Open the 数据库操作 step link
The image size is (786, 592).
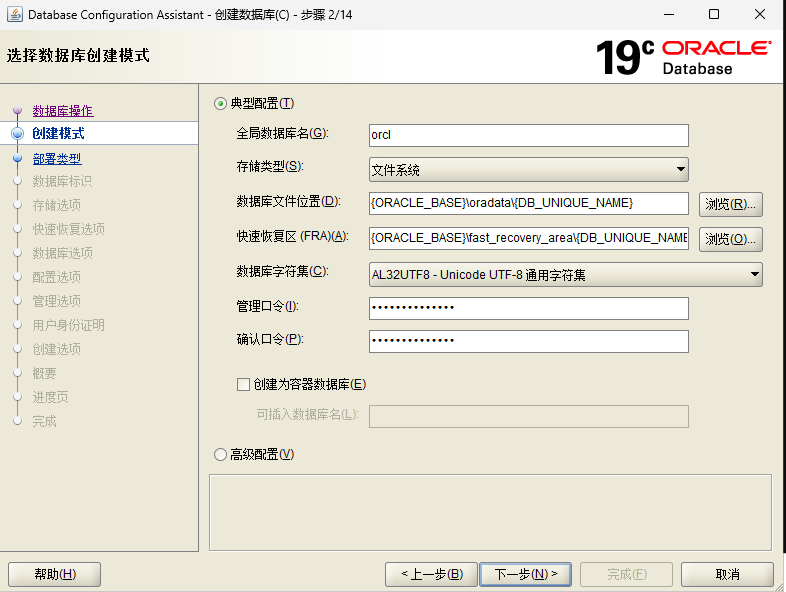tap(63, 111)
